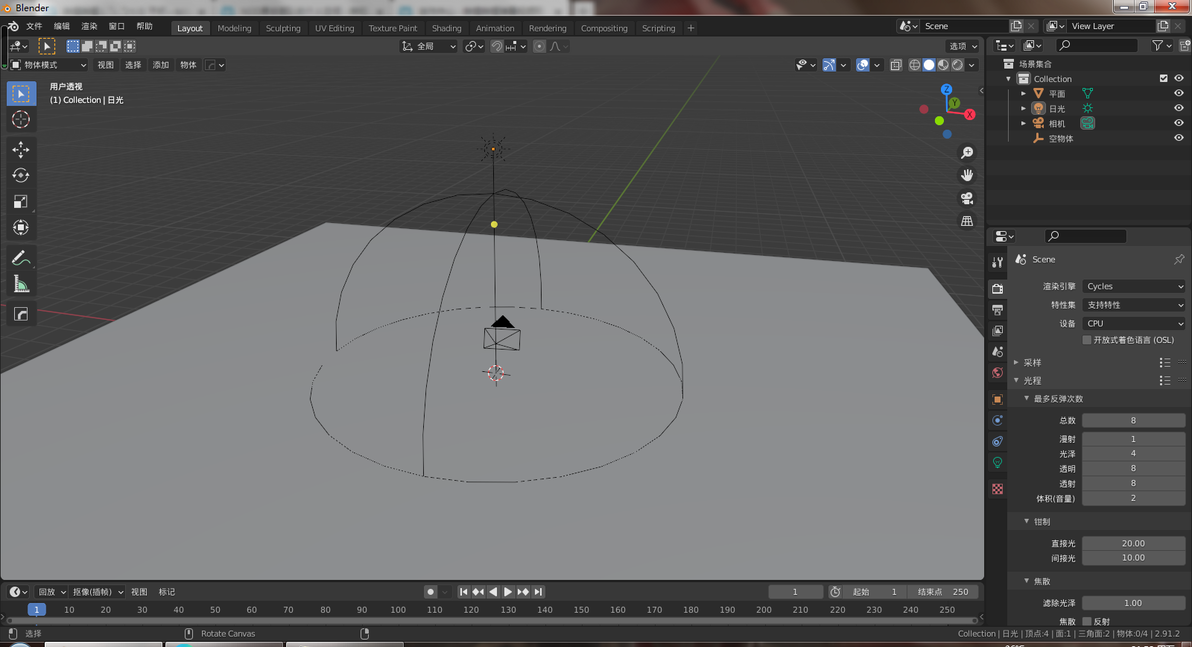
Task: Open the 渲染引擎 Cycles dropdown
Action: 1133,287
